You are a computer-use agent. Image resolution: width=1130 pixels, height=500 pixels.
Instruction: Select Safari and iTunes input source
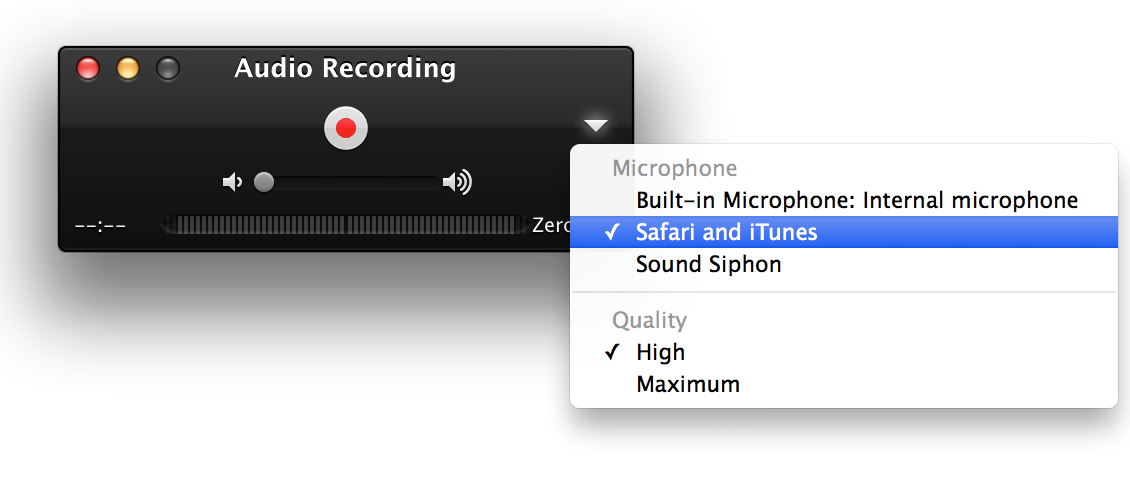[x=844, y=232]
